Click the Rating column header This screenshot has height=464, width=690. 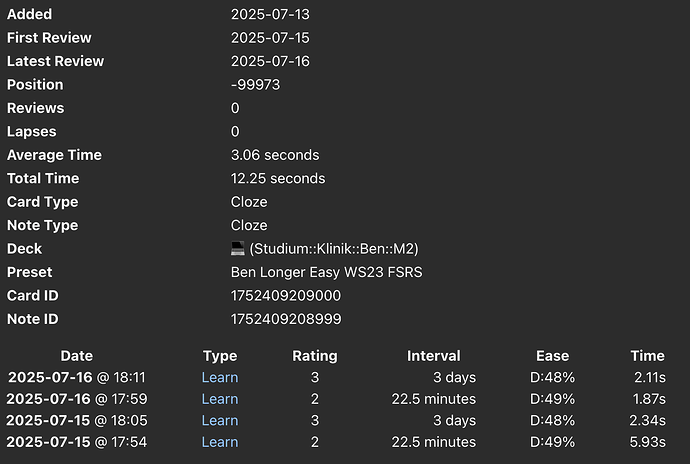315,356
